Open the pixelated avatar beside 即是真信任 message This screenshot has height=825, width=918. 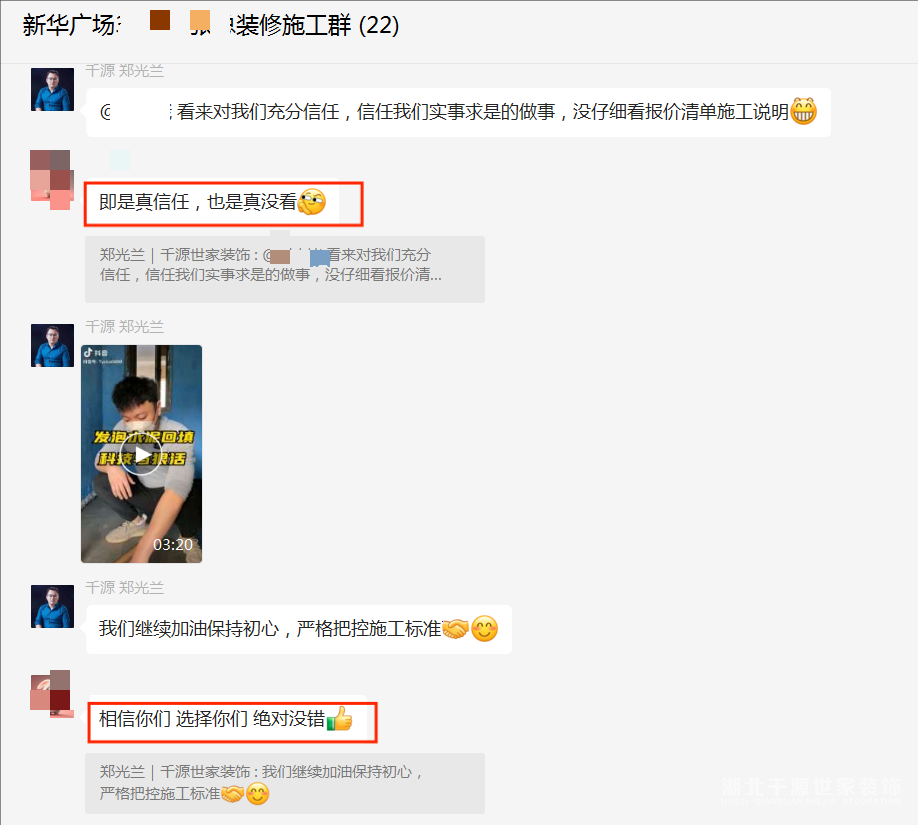point(52,179)
